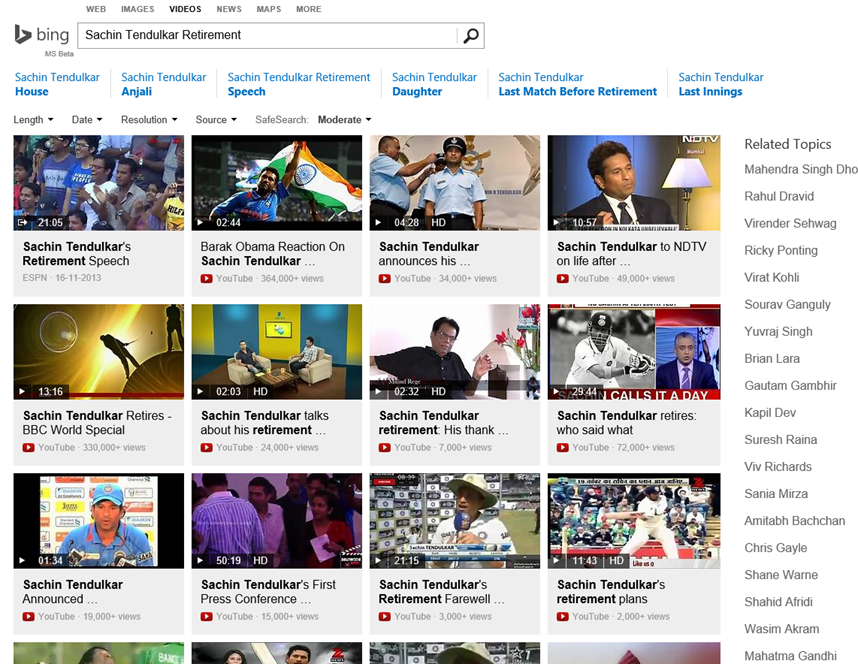
Task: Select Brian Lara related topic
Action: click(x=772, y=359)
